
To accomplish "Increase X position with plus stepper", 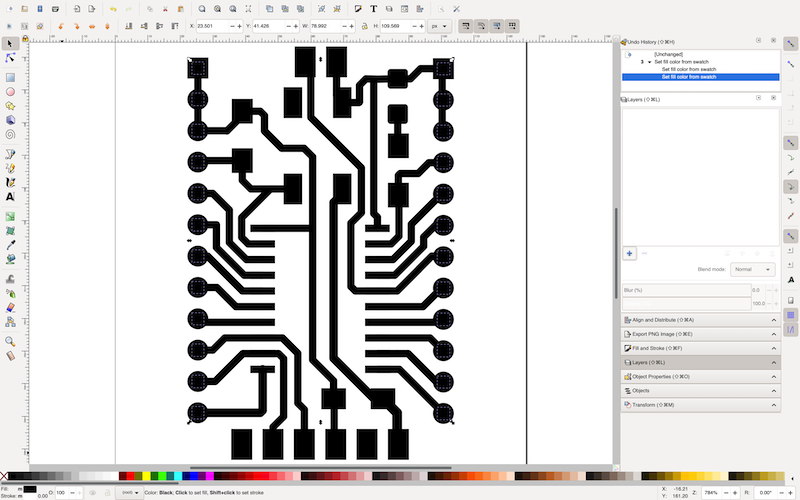I will coord(240,26).
